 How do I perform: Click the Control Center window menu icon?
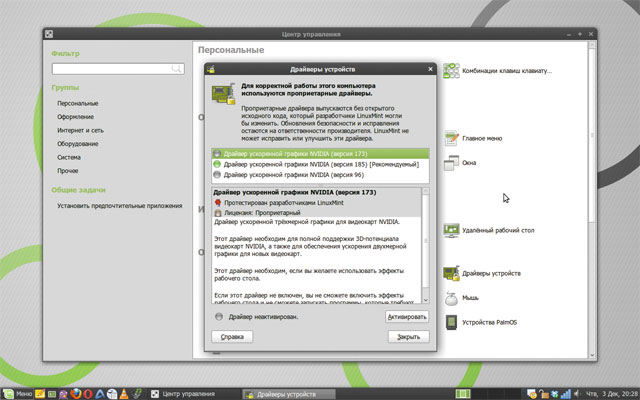(49, 34)
